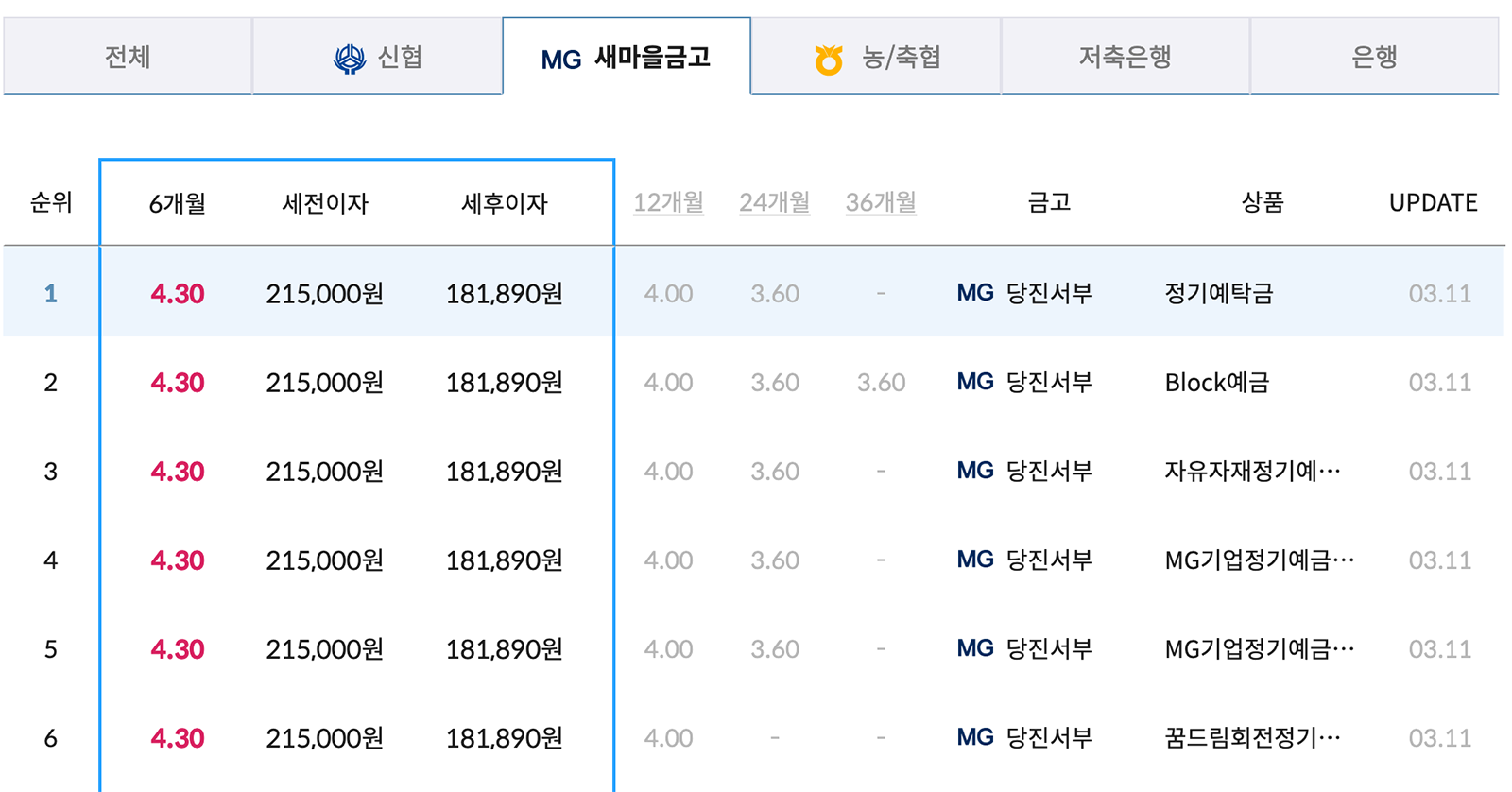Screen dimensions: 1512x792
Task: Click 당진서부 in the rank 3 row
Action: click(1050, 471)
